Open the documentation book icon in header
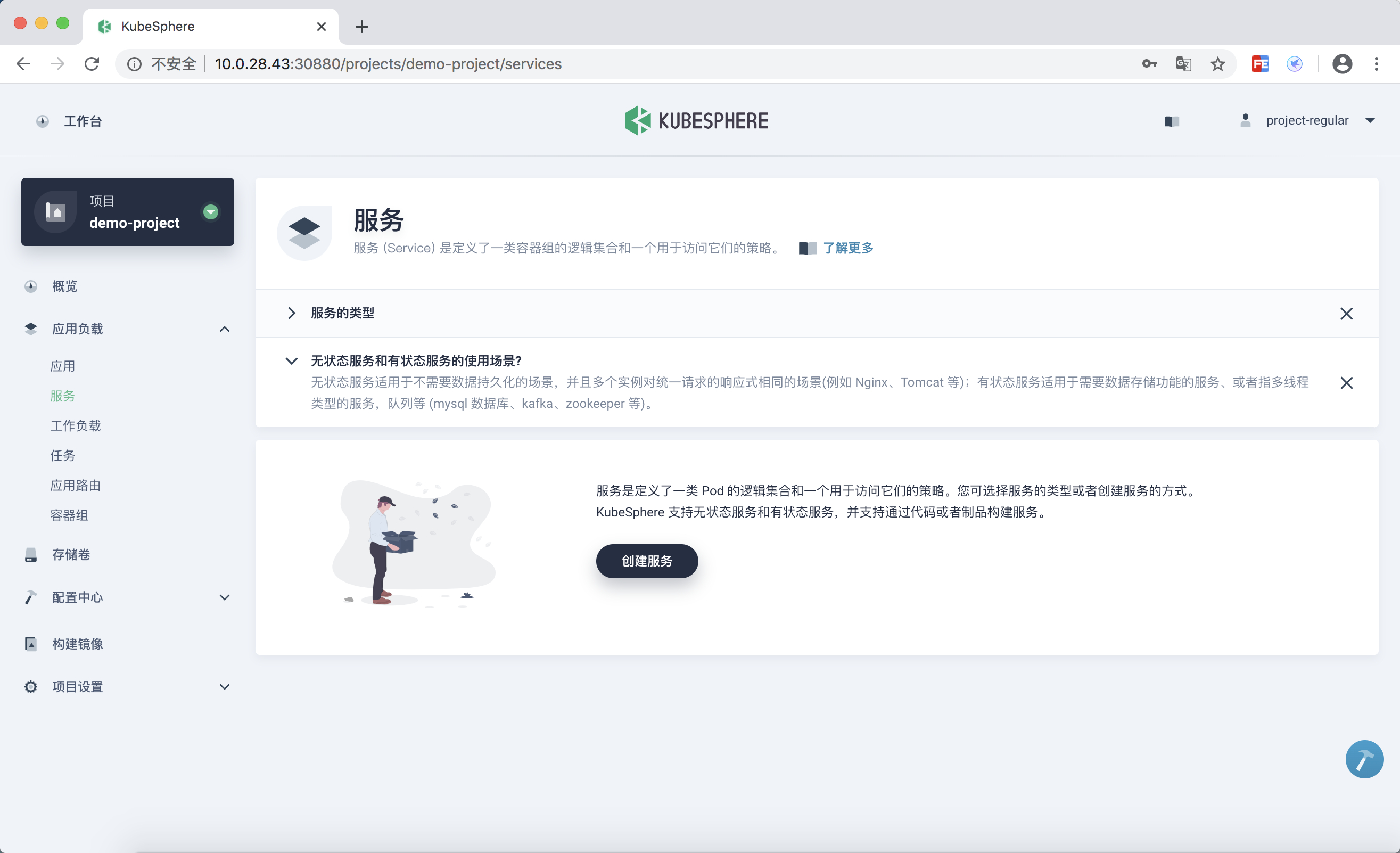Viewport: 1400px width, 853px height. point(1172,121)
